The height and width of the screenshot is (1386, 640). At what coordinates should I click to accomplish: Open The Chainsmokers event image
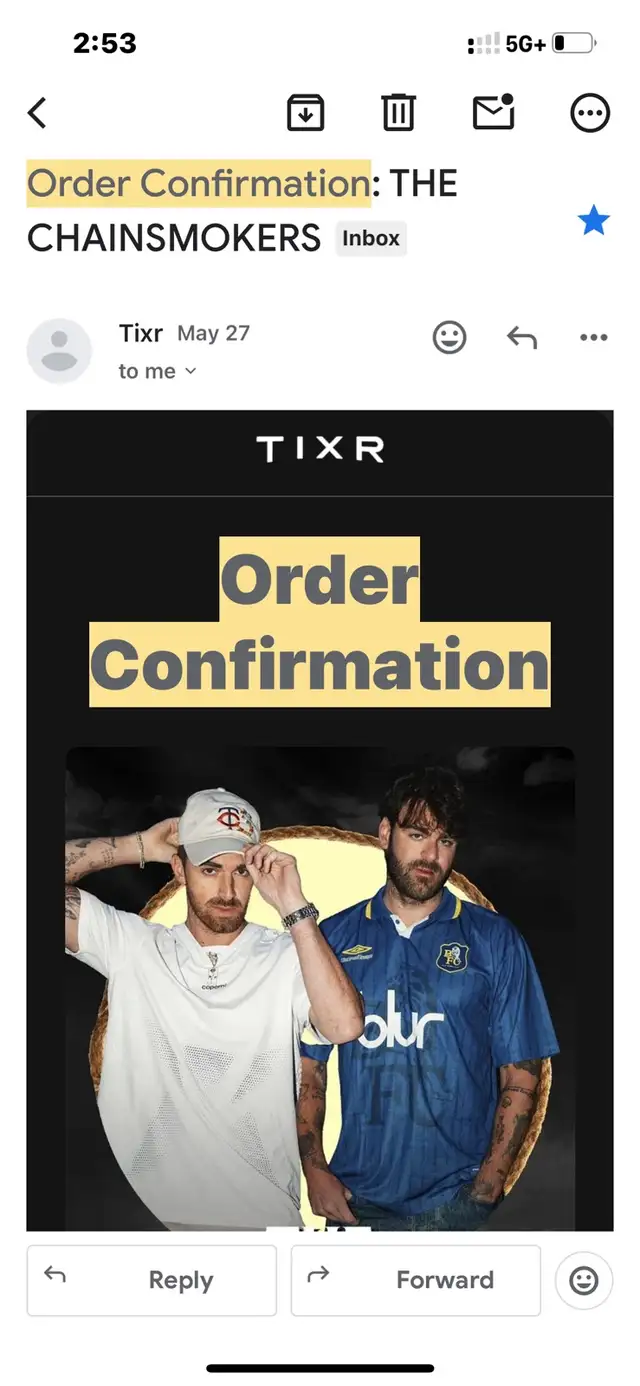[320, 988]
